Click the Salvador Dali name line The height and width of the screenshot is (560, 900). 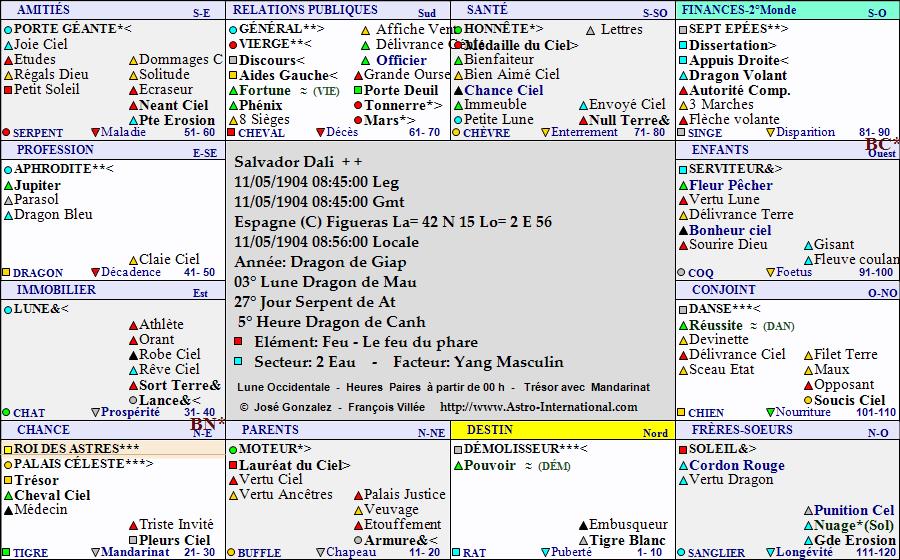(x=298, y=162)
